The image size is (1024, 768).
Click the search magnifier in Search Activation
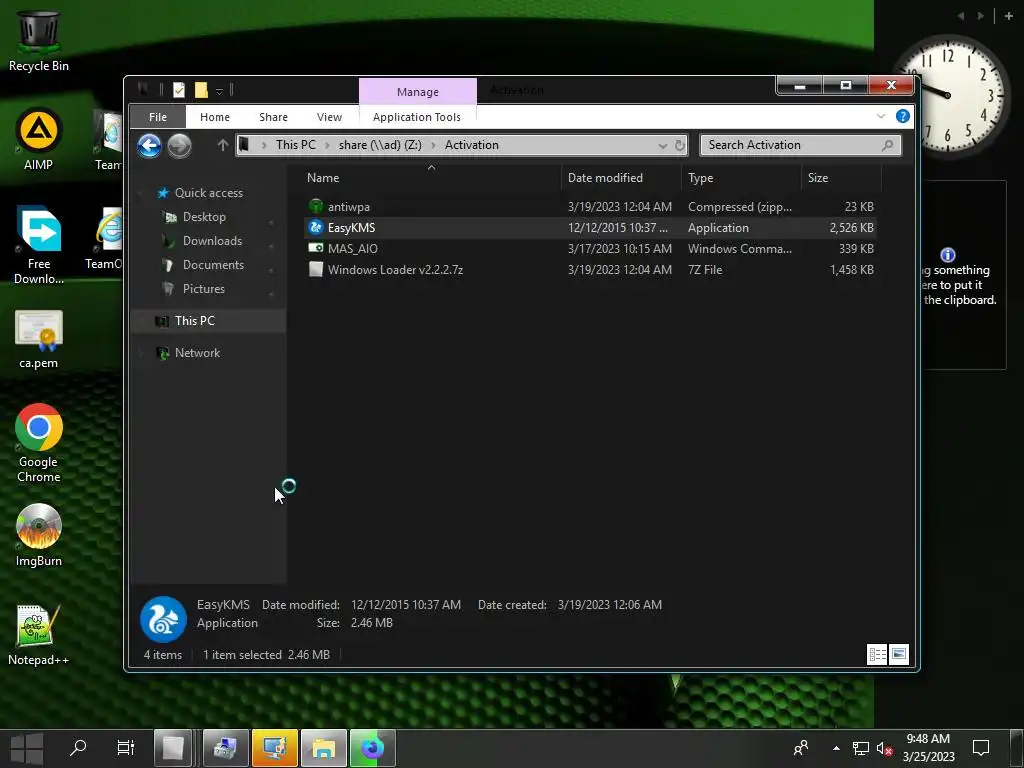[x=888, y=145]
